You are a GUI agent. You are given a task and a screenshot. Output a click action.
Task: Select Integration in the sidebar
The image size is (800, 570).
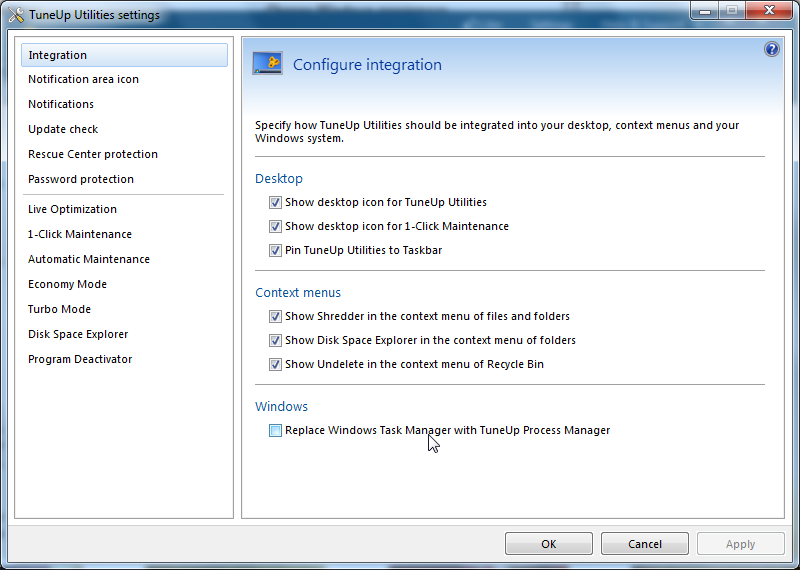point(124,55)
